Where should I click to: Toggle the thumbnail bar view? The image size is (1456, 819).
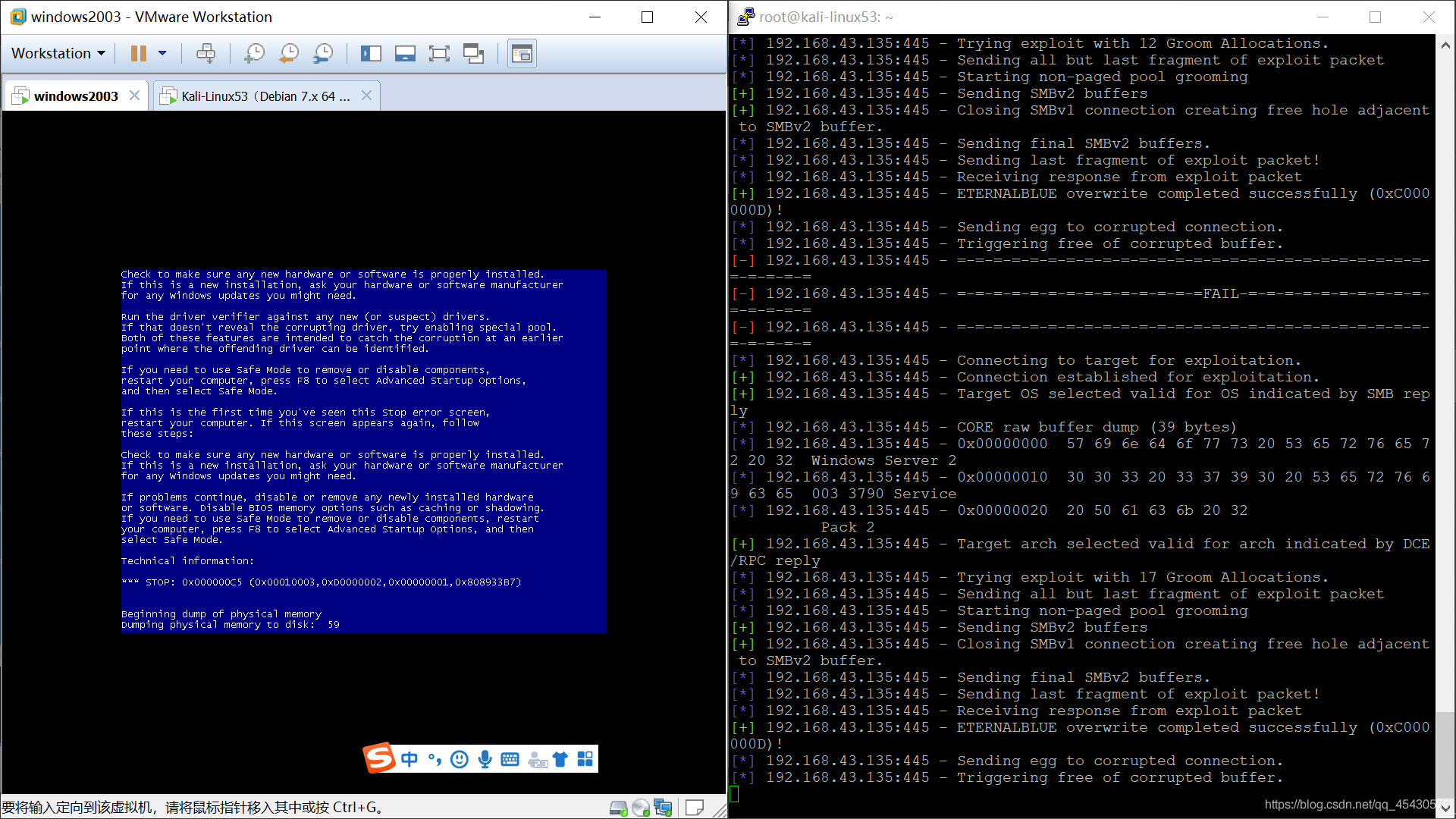coord(405,53)
